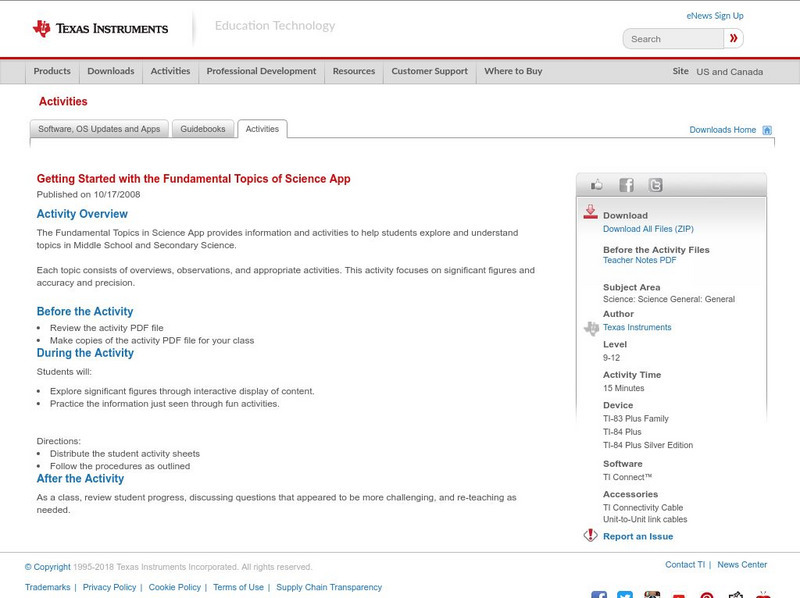Open the eNews Sign Up link

(715, 16)
